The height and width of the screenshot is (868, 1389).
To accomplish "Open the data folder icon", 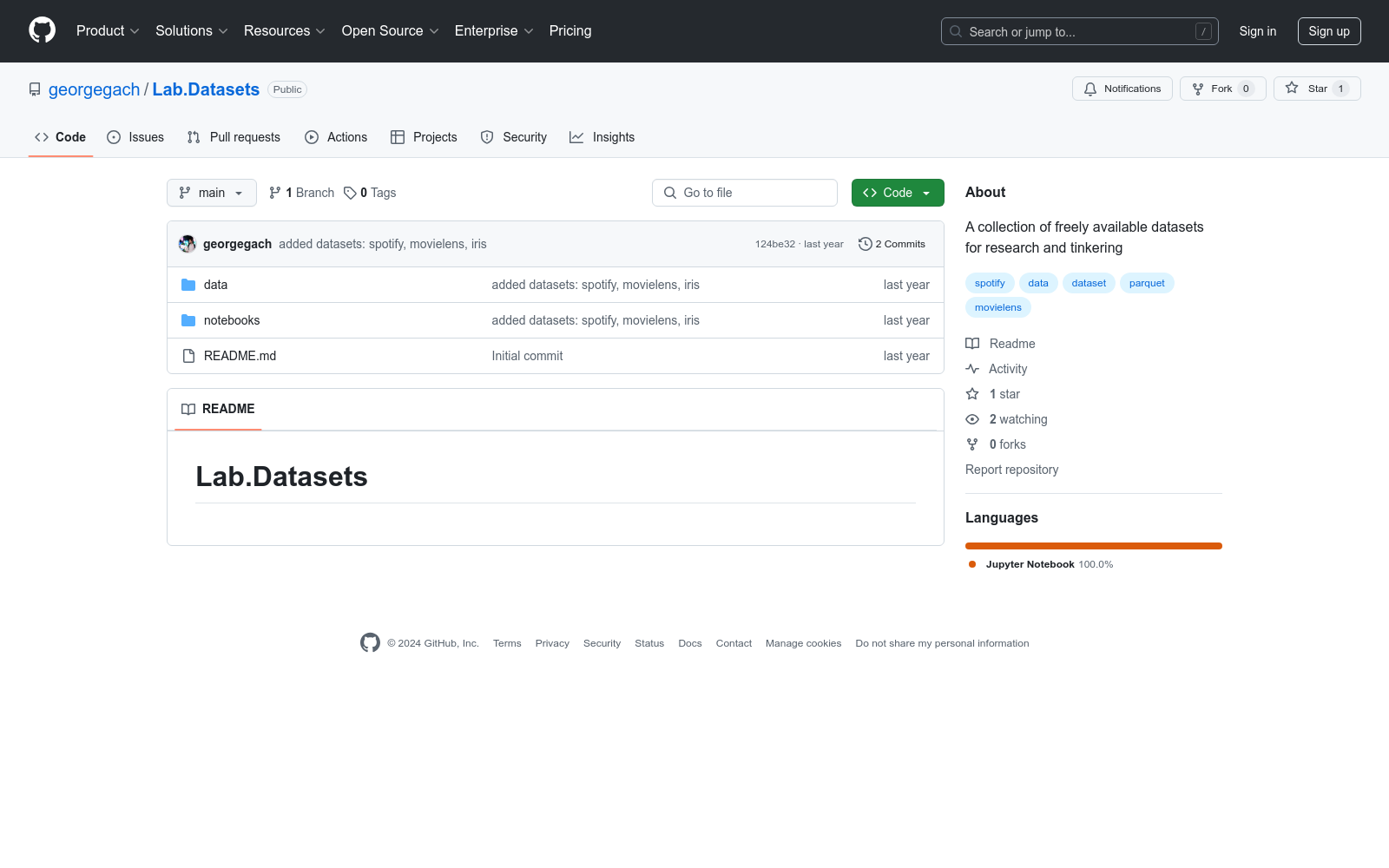I will pos(188,285).
